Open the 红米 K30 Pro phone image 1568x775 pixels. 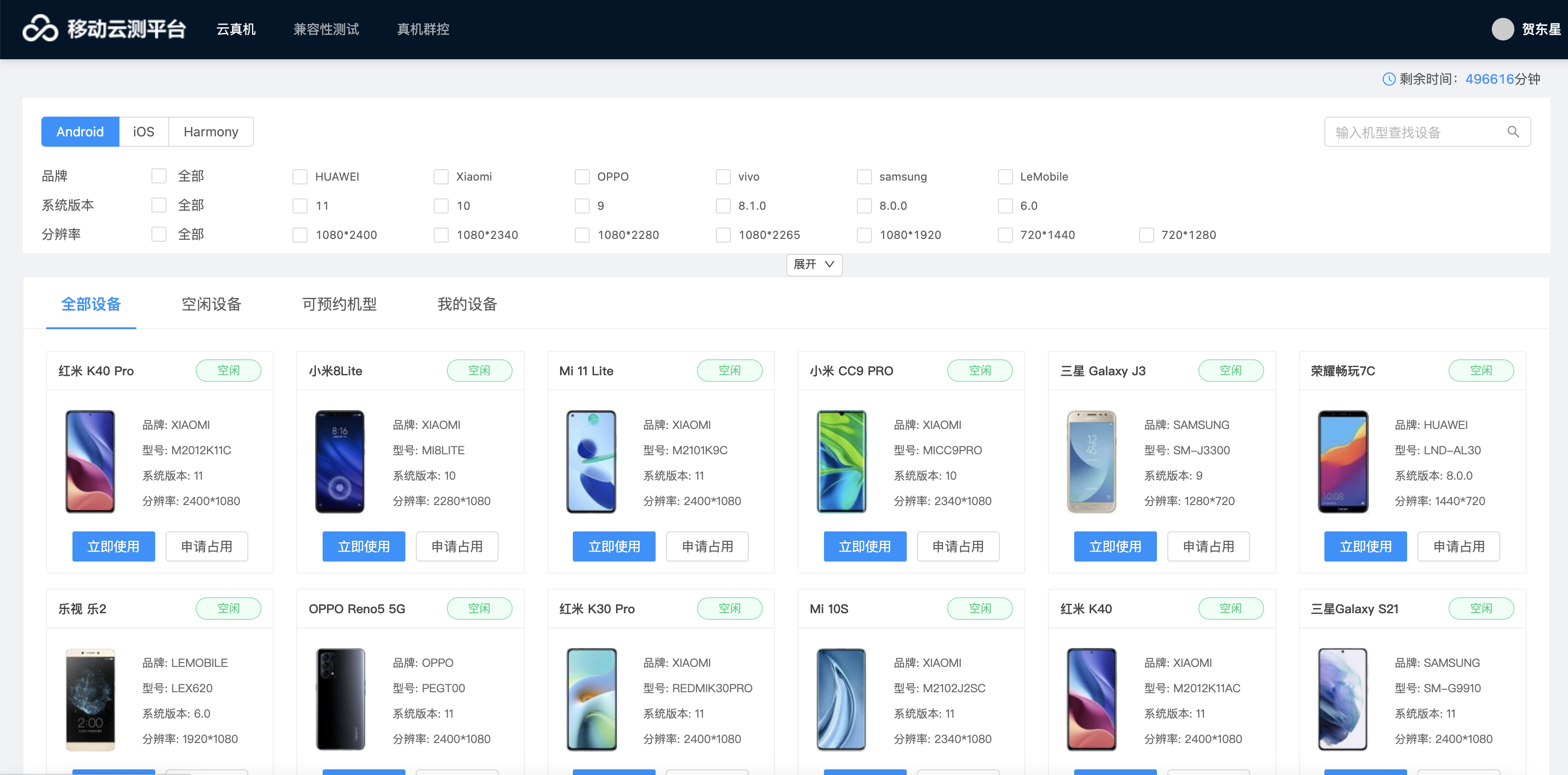(591, 699)
